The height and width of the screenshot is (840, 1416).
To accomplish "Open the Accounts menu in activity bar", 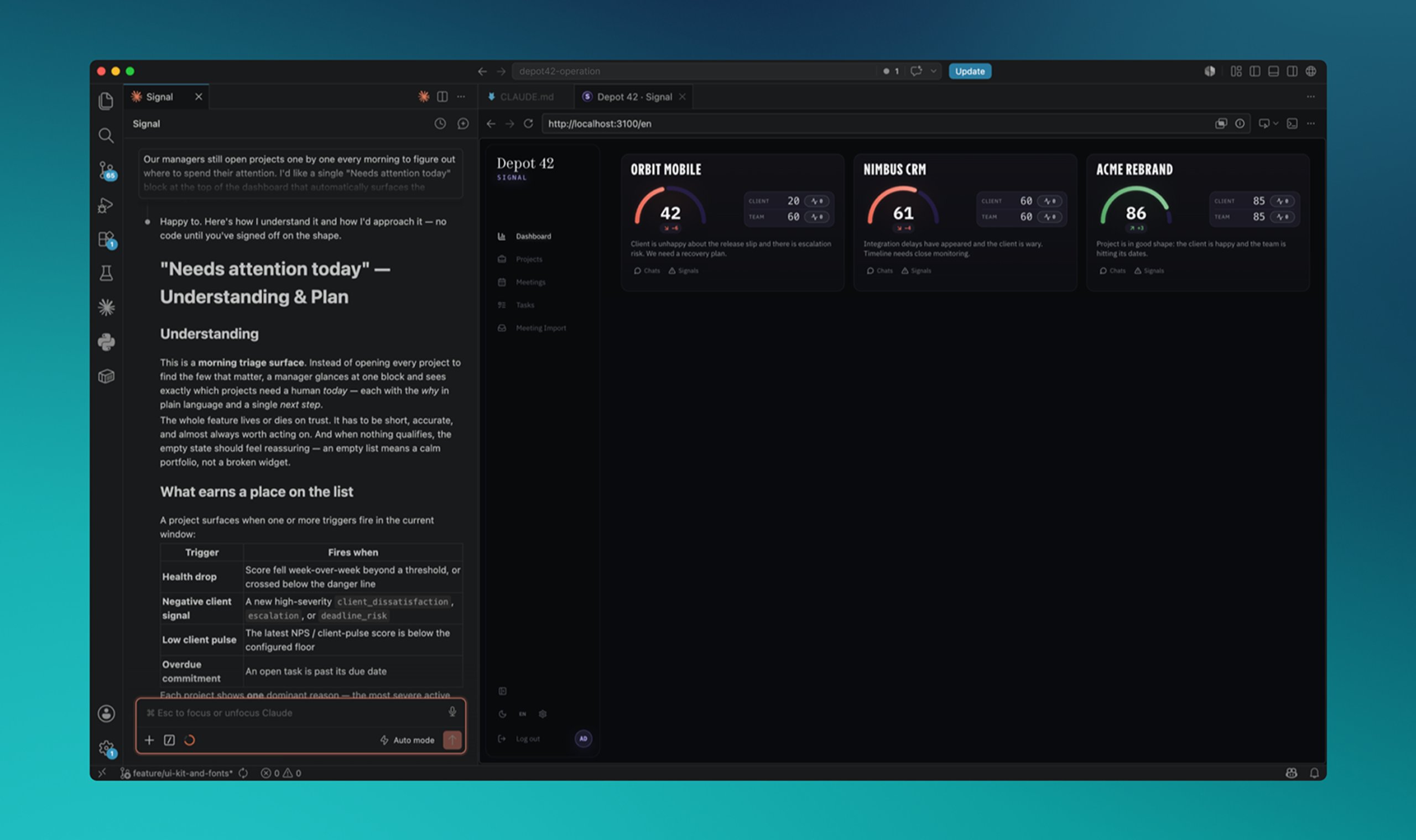I will point(106,713).
